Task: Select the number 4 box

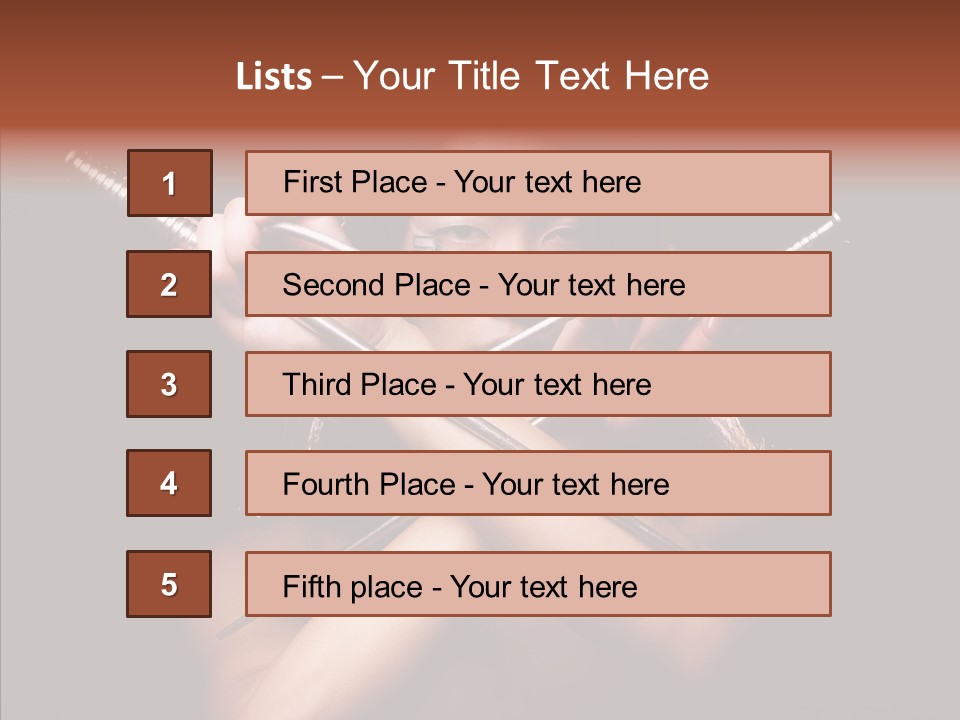Action: (x=169, y=483)
